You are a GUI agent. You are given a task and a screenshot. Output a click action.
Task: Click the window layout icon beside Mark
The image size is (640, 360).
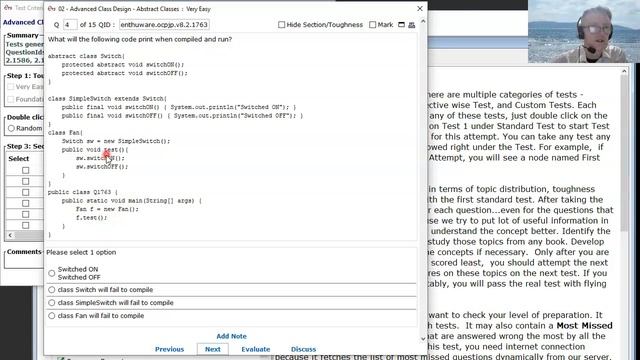402,25
